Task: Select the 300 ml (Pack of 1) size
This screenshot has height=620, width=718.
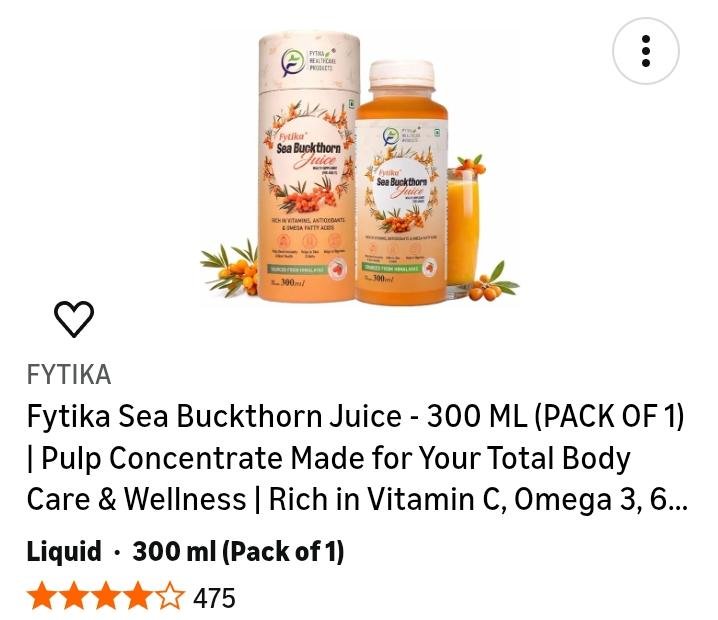Action: 238,551
